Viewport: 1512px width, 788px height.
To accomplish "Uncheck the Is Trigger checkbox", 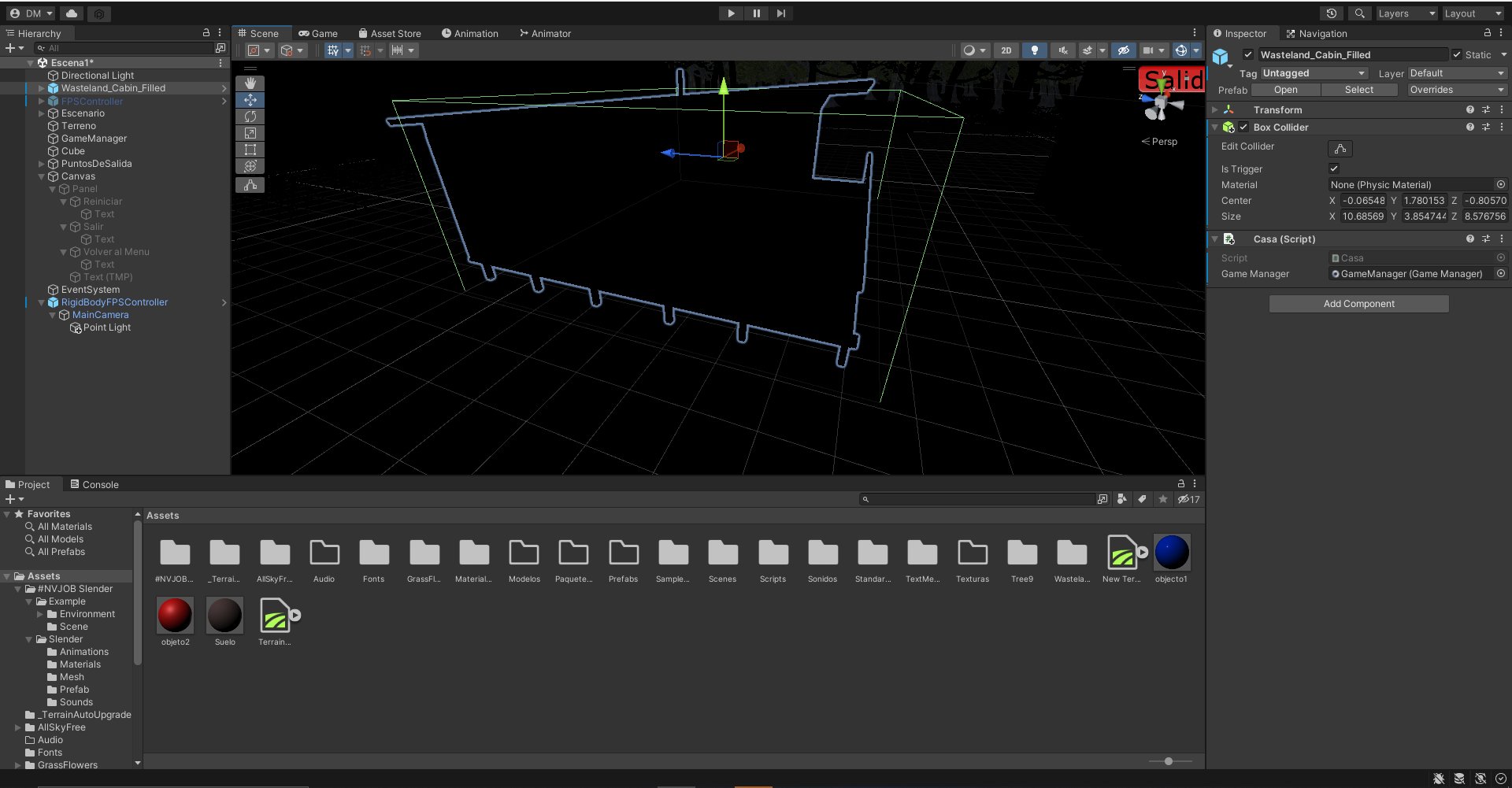I will pos(1334,168).
